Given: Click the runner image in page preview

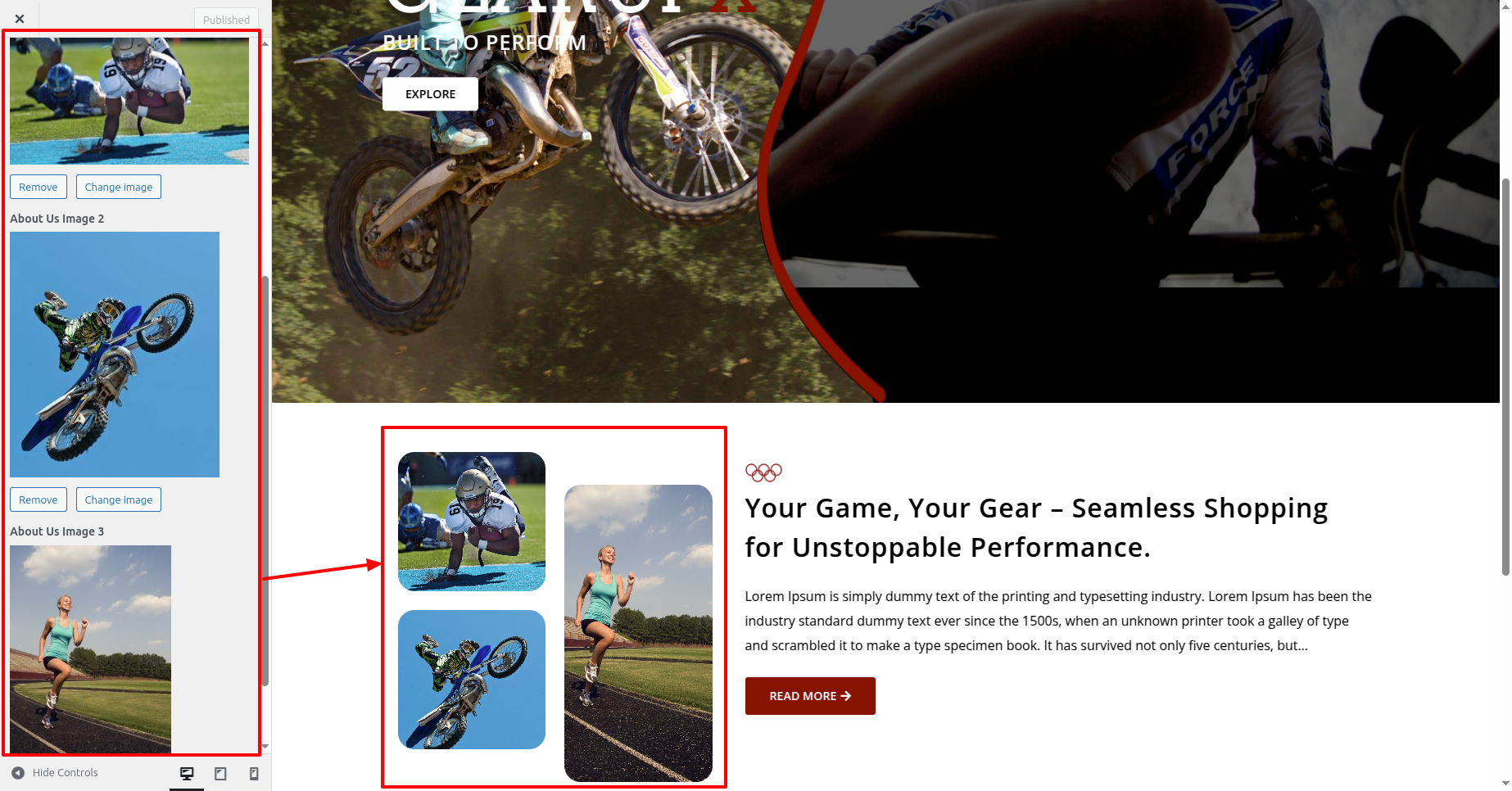Looking at the screenshot, I should [638, 633].
